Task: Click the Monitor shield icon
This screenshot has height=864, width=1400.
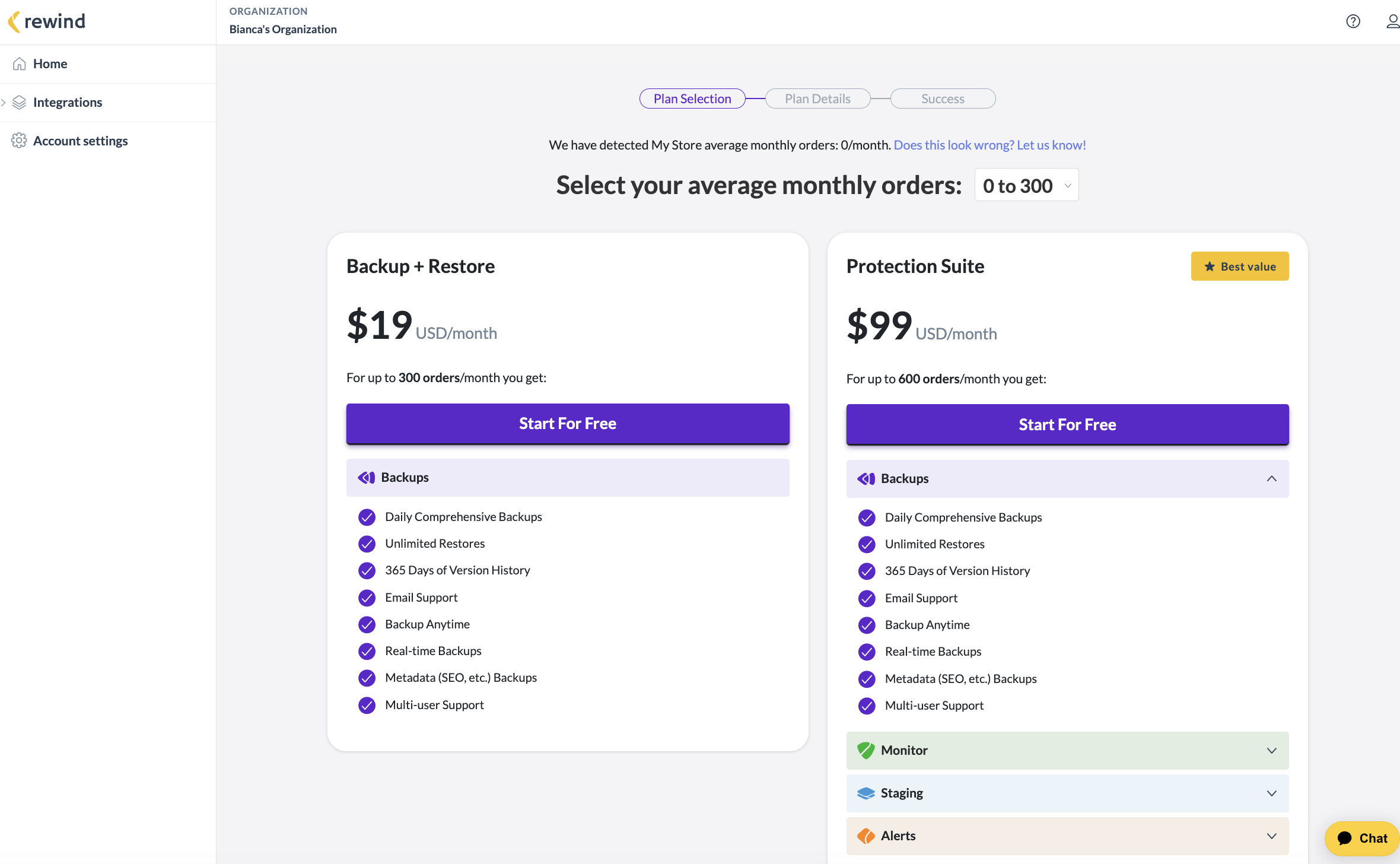Action: pyautogui.click(x=866, y=750)
